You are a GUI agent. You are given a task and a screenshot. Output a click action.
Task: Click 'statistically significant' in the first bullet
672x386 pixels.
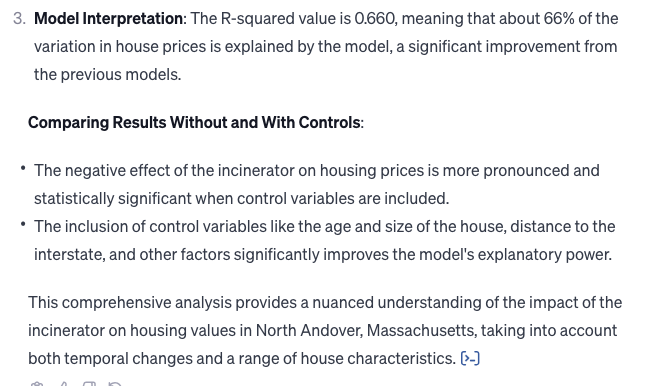[113, 199]
